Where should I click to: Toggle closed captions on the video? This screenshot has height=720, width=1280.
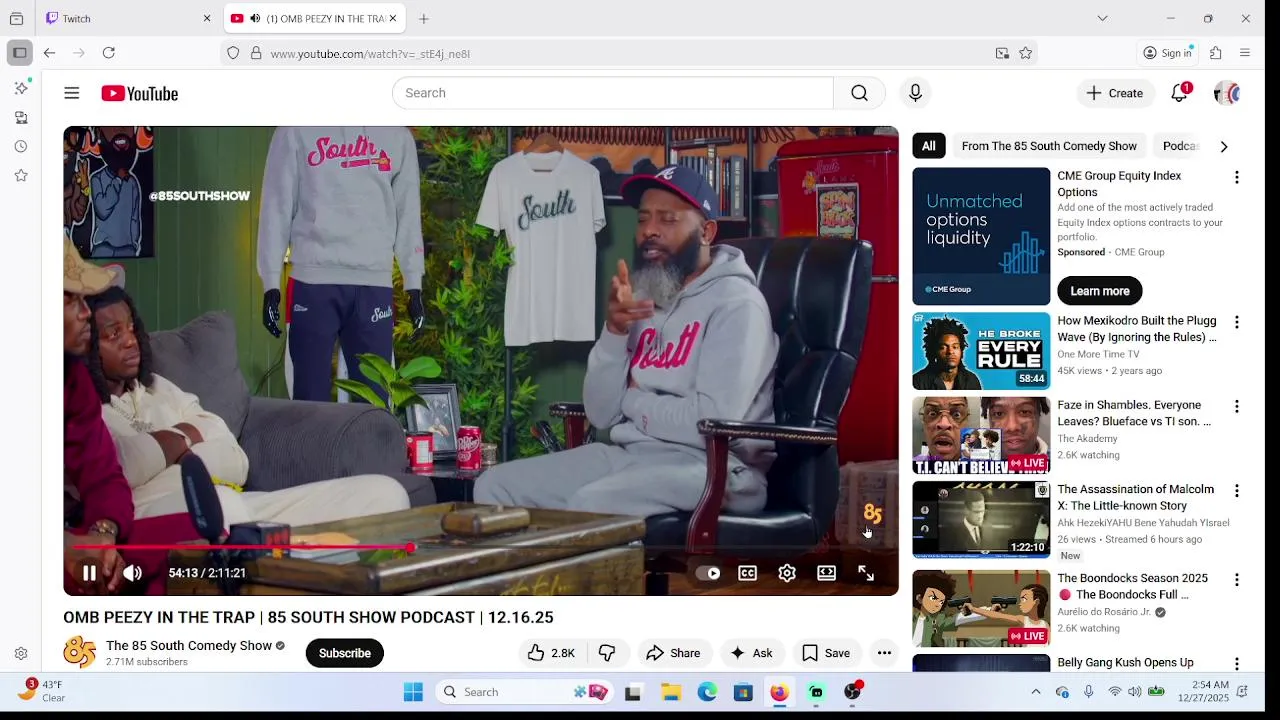tap(747, 573)
